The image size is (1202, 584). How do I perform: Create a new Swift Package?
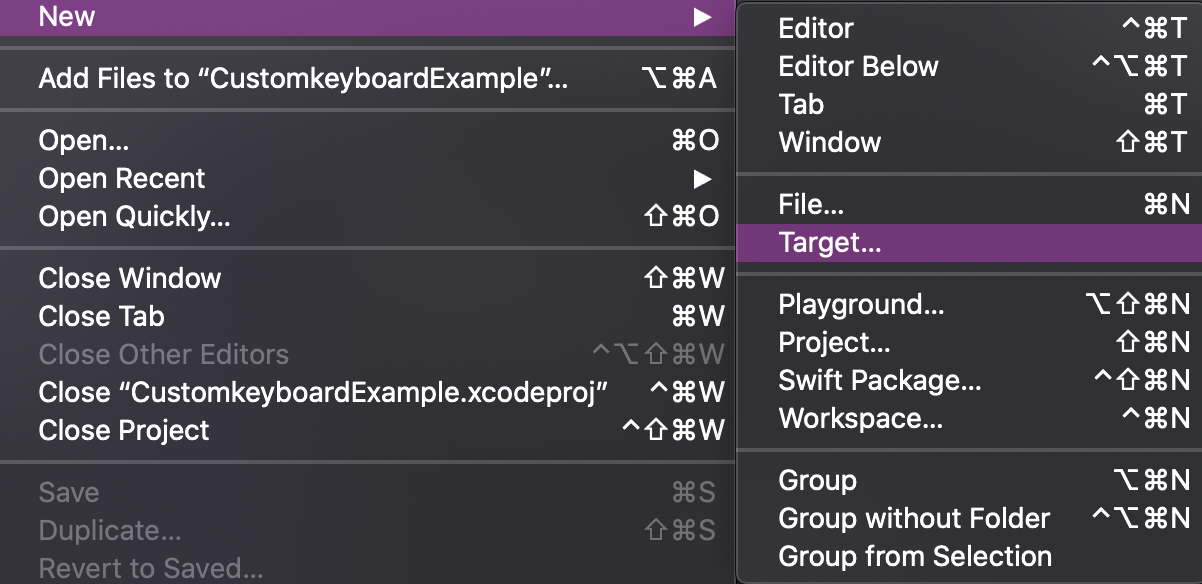pyautogui.click(x=880, y=380)
